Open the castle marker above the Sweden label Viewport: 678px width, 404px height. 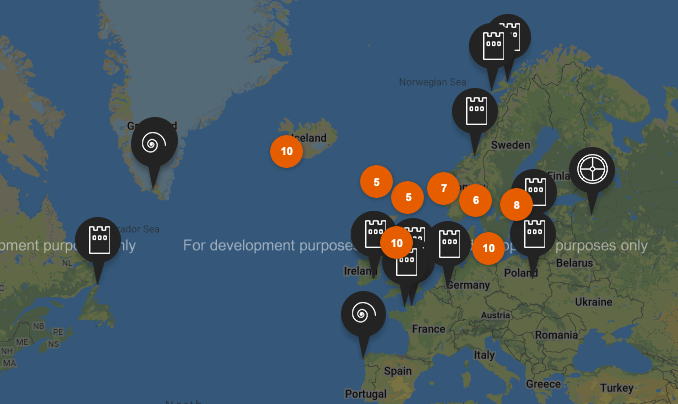(475, 111)
